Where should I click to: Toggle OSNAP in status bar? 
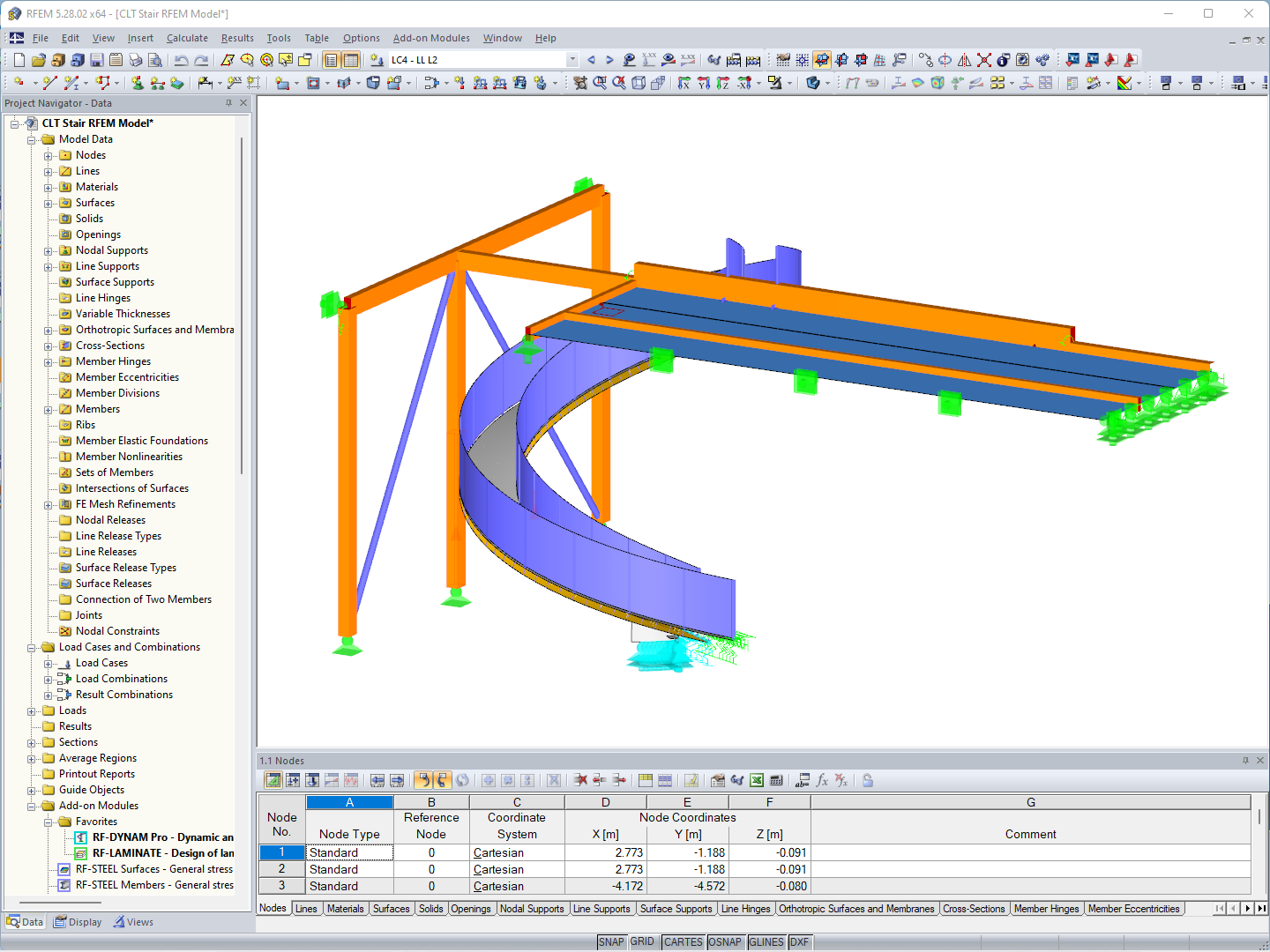pos(725,942)
